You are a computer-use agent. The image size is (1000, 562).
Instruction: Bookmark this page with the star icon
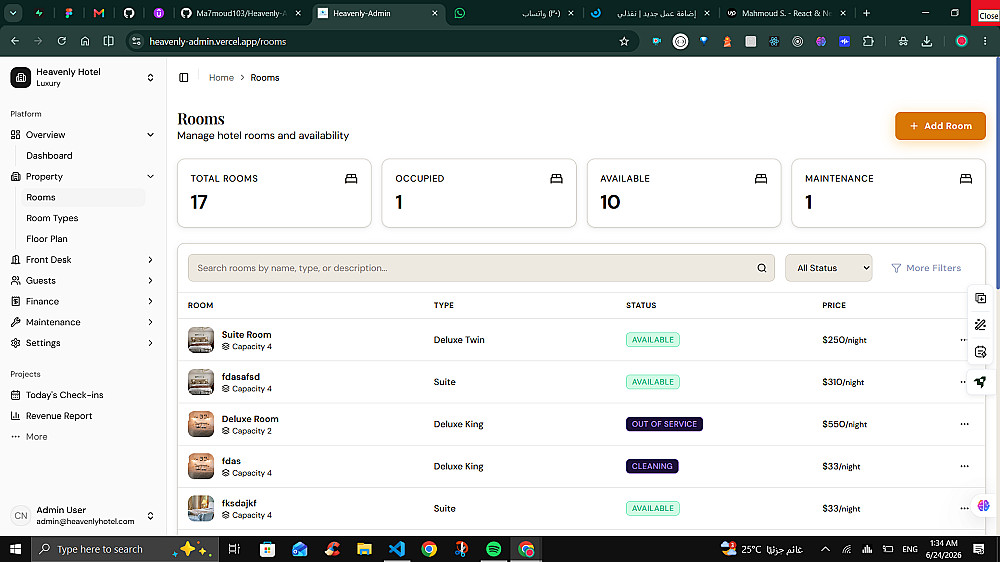(x=624, y=41)
